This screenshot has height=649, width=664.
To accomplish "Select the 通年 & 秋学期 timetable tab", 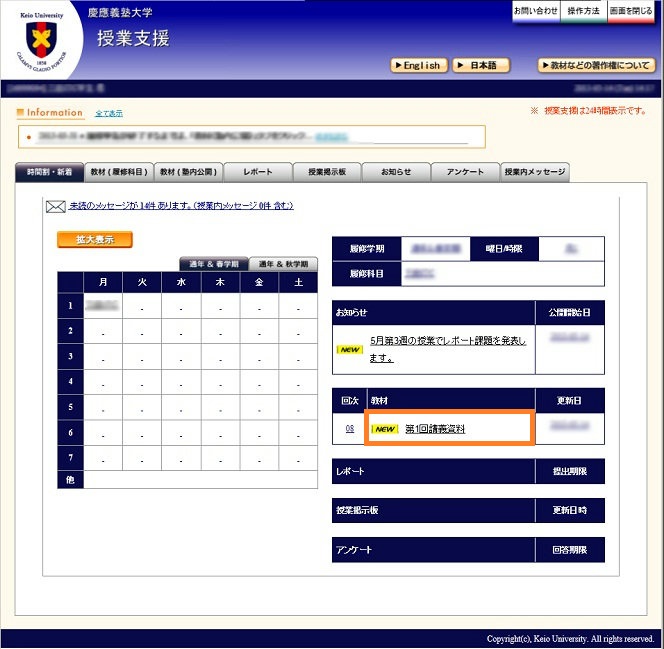I will pyautogui.click(x=284, y=264).
